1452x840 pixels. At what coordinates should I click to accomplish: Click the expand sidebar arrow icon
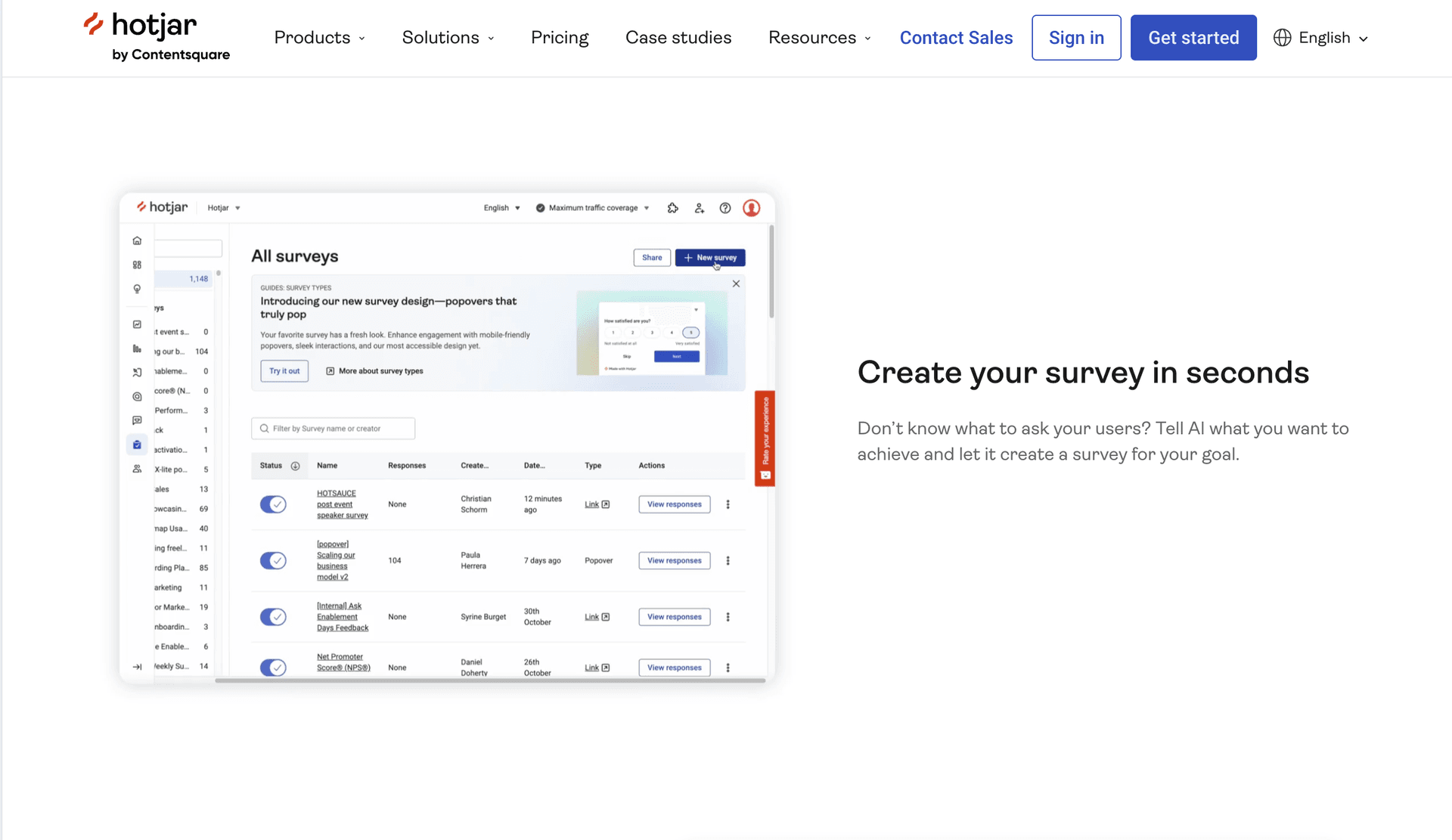[137, 667]
